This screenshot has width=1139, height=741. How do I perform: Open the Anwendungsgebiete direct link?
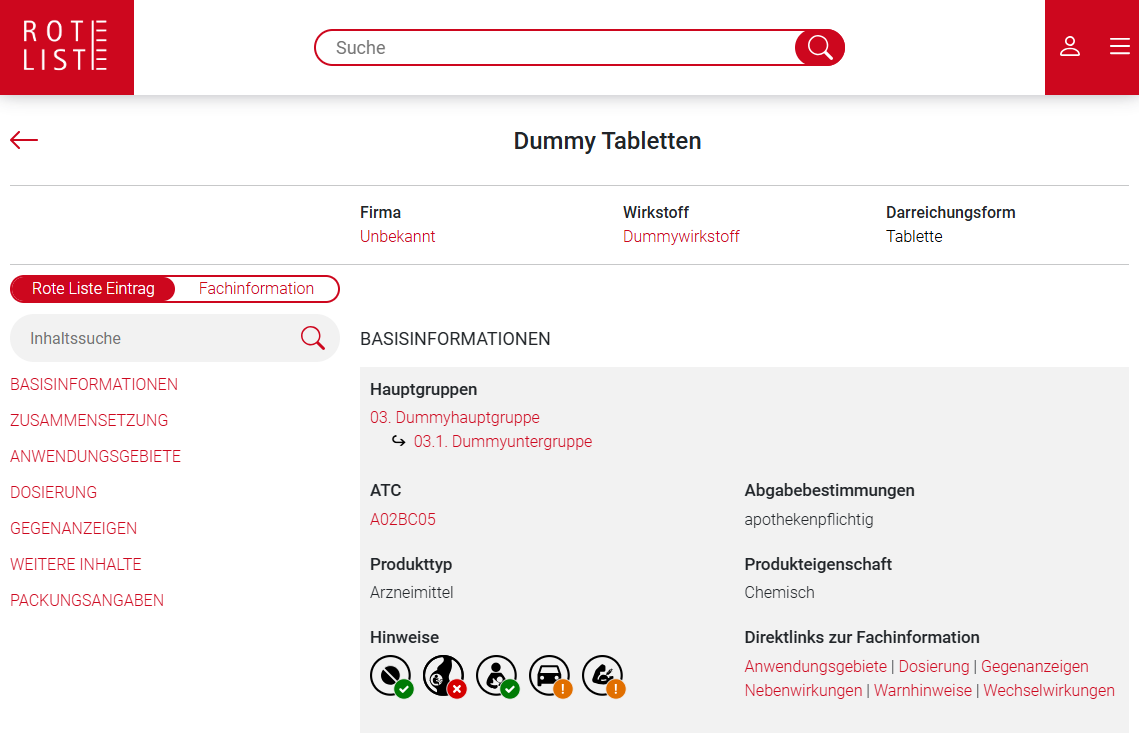tap(815, 667)
